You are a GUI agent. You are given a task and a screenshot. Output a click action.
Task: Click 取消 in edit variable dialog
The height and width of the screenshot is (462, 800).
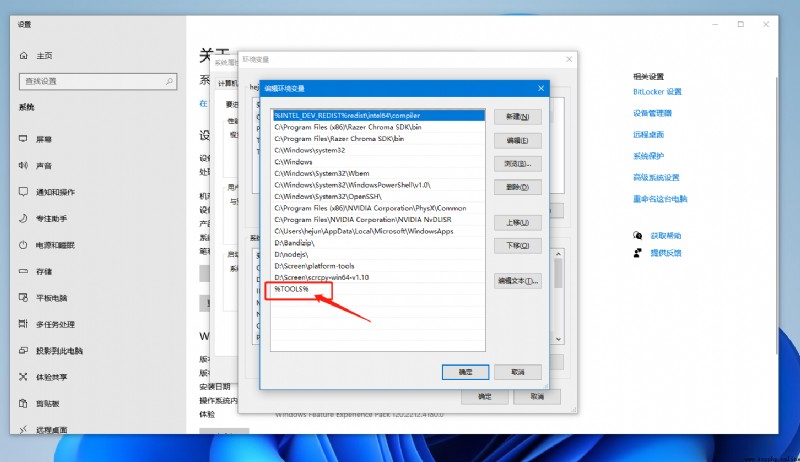coord(517,372)
